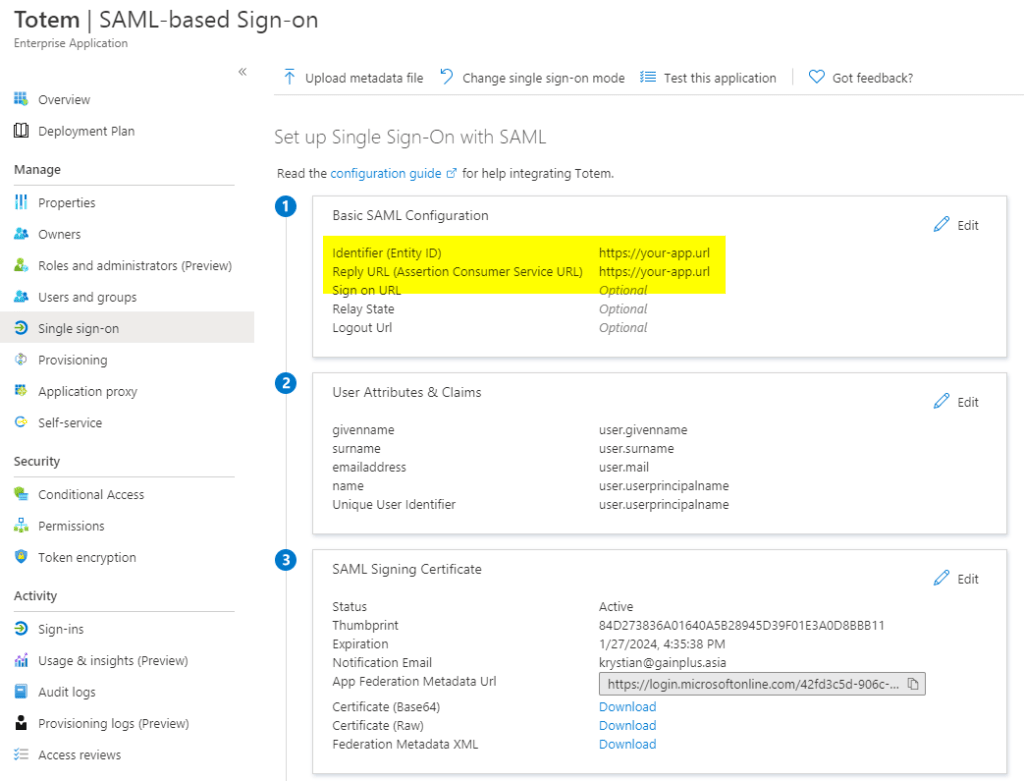Click the Audit logs icon
The width and height of the screenshot is (1024, 781).
click(21, 691)
